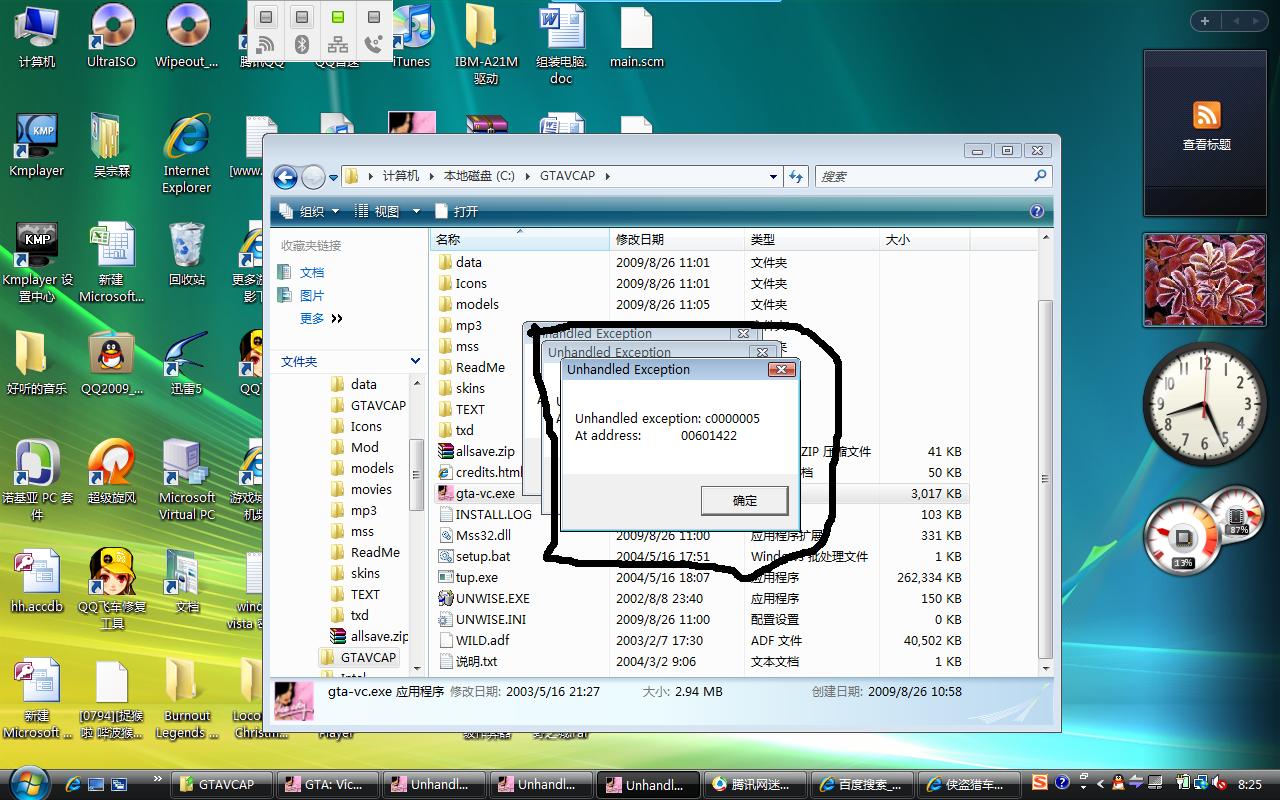Select the 超级旋风 desktop shortcut
This screenshot has width=1280, height=800.
click(111, 472)
